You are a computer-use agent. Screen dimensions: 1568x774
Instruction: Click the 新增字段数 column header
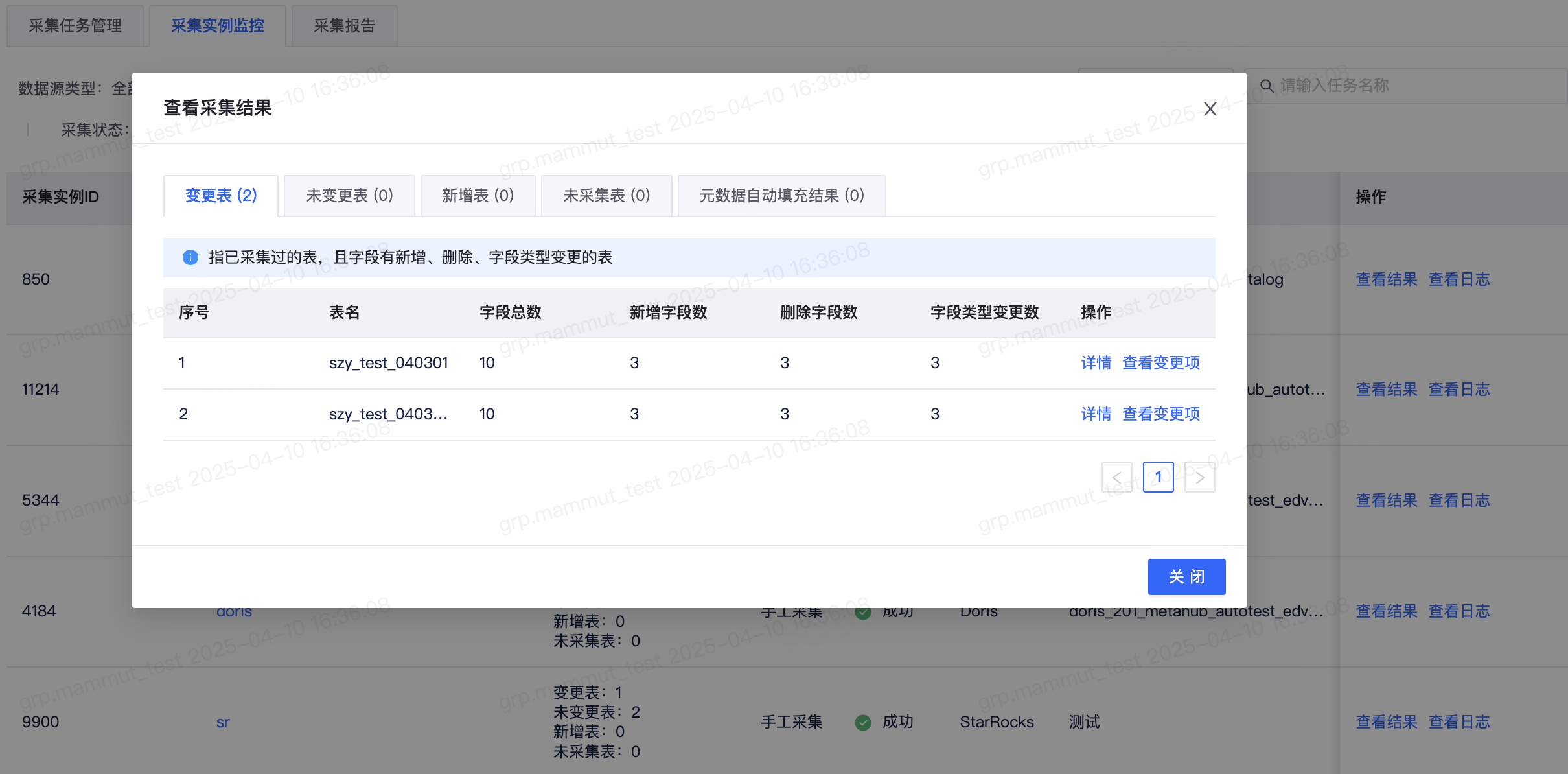coord(668,312)
